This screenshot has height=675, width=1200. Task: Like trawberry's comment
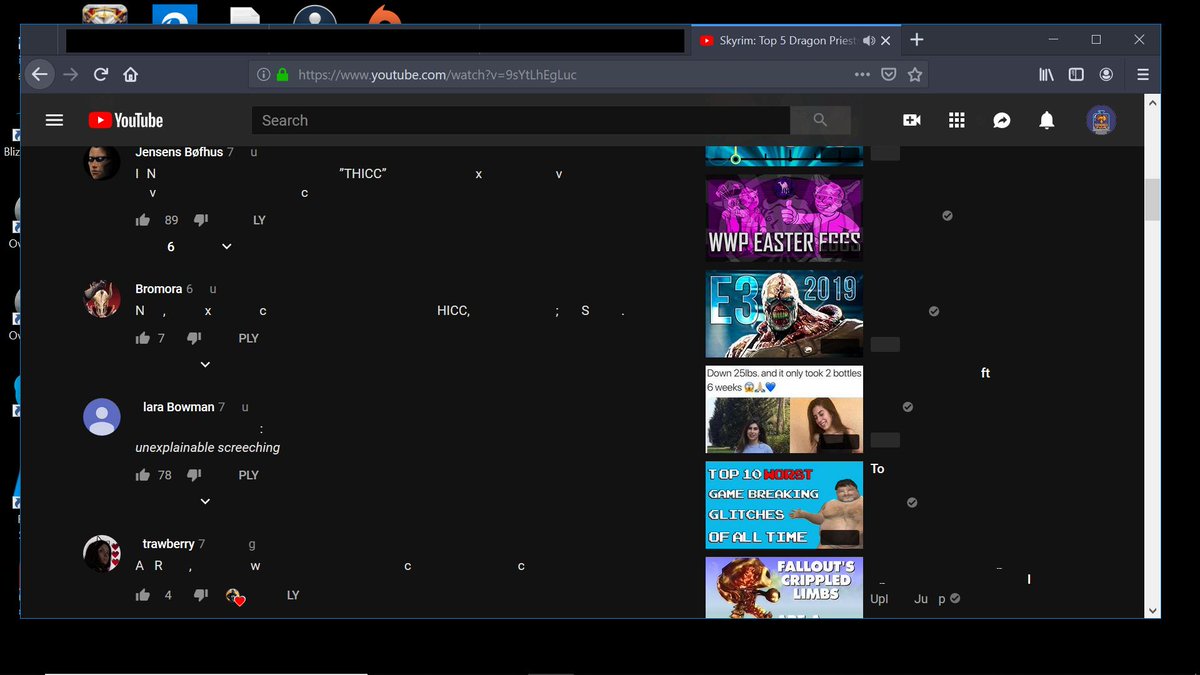(143, 595)
